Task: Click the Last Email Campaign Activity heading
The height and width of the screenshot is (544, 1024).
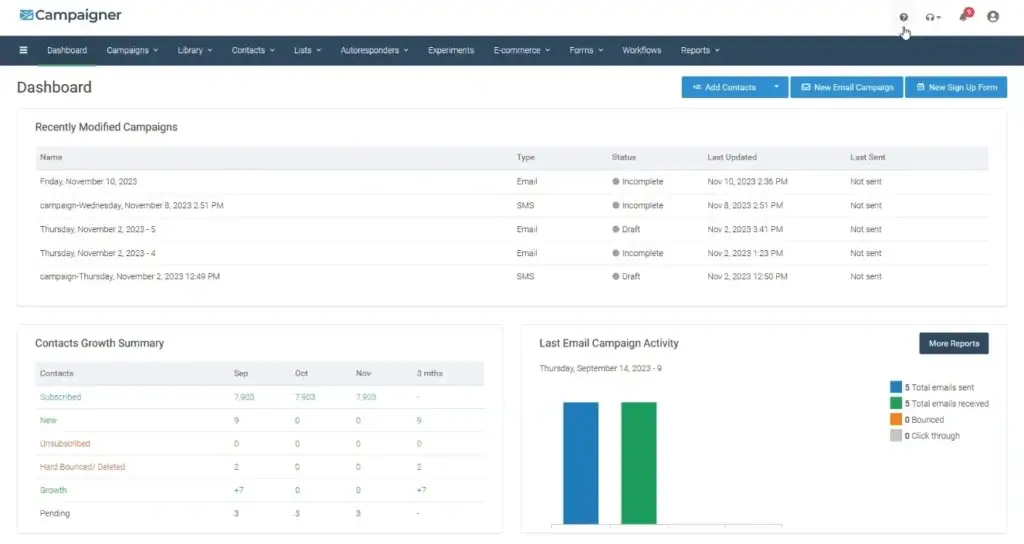Action: click(x=609, y=344)
